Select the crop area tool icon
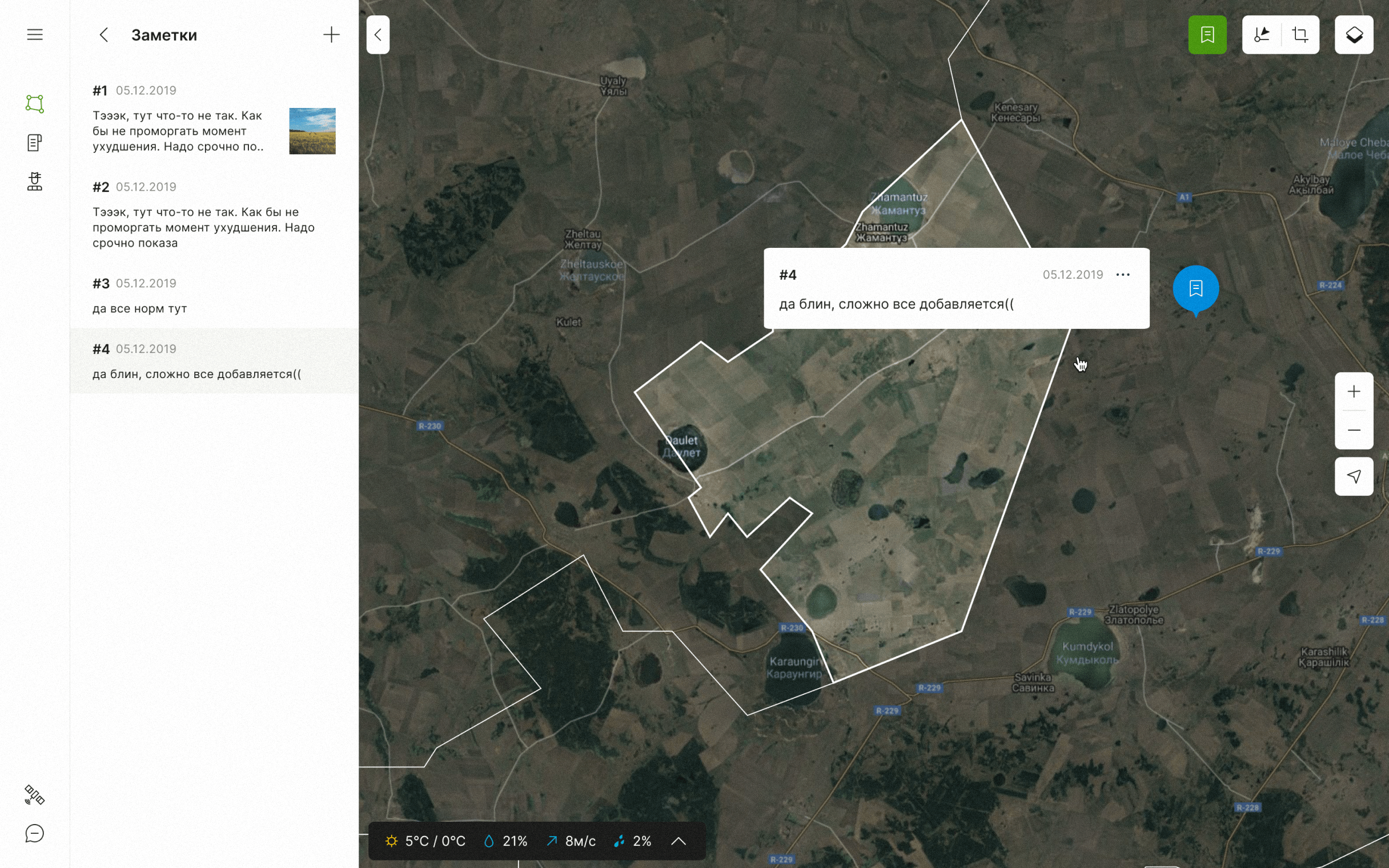The width and height of the screenshot is (1389, 868). tap(1300, 34)
